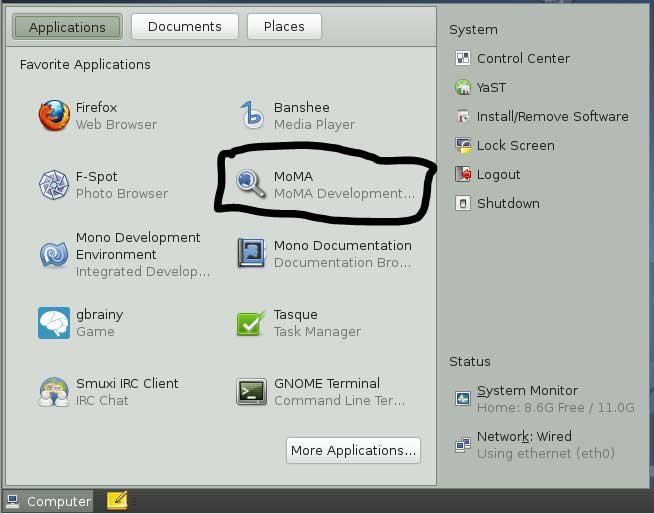The height and width of the screenshot is (514, 654).
Task: Start the gbrainy game icon
Action: [x=54, y=323]
